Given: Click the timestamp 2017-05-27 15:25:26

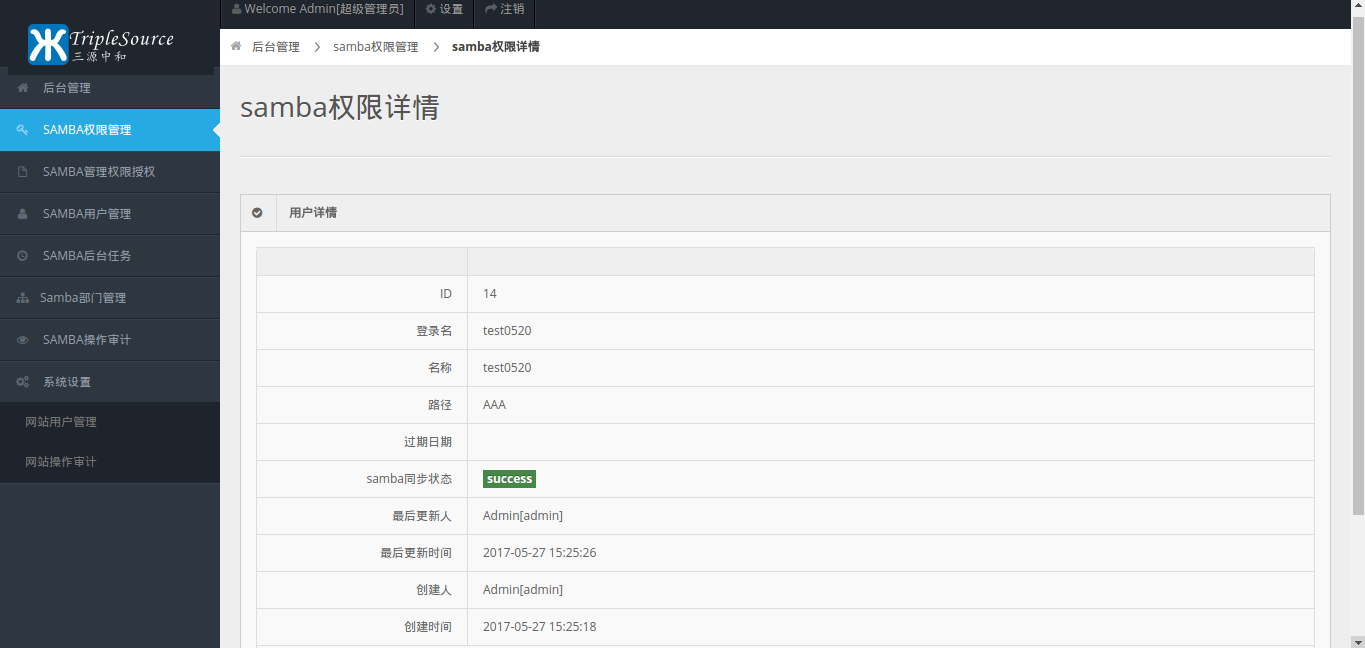Looking at the screenshot, I should click(540, 553).
